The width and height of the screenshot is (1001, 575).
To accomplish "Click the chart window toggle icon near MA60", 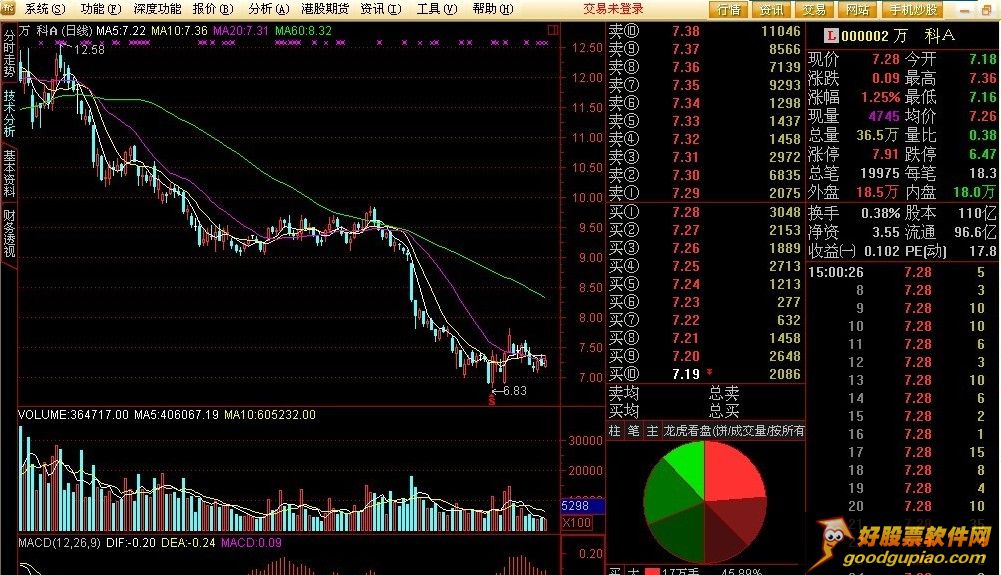I will [x=553, y=30].
